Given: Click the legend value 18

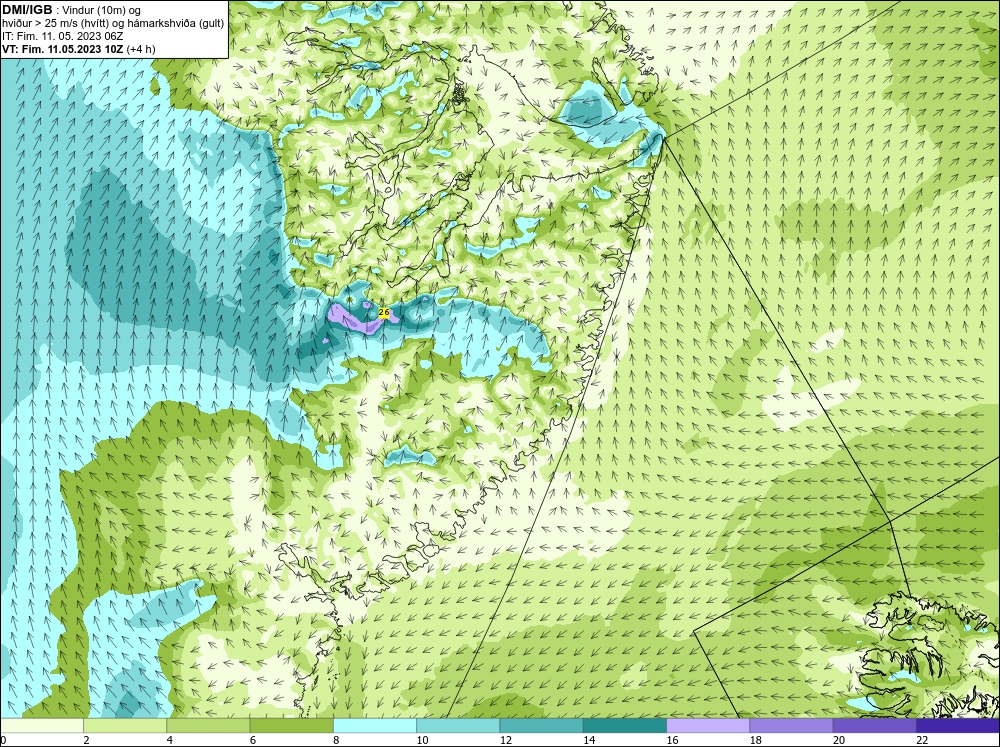Looking at the screenshot, I should point(756,740).
